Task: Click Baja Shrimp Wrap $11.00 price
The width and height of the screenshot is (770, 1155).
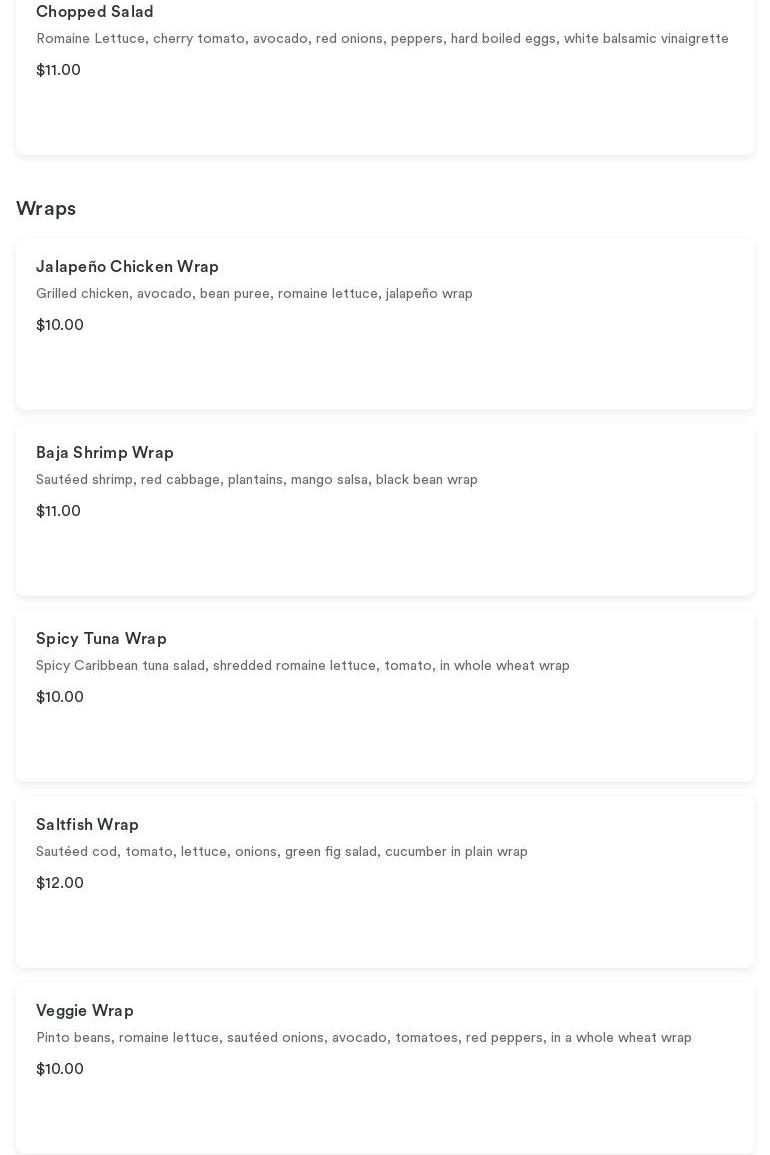Action: (x=58, y=511)
